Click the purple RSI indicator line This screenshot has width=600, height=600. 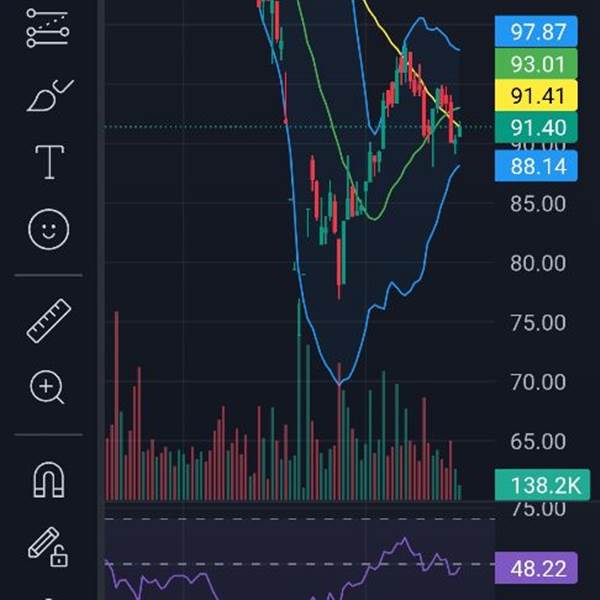click(386, 551)
